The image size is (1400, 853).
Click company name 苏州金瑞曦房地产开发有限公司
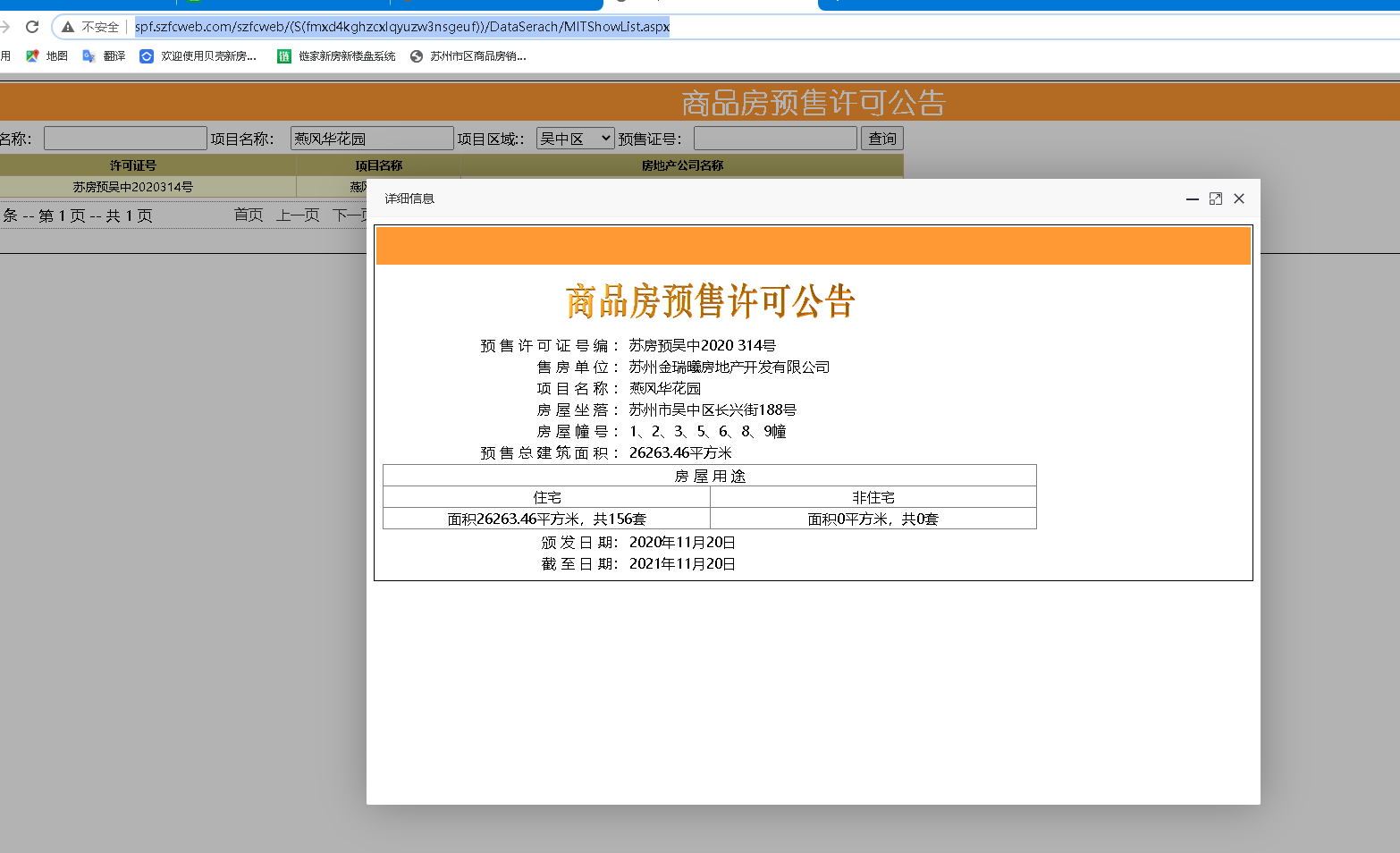[730, 367]
